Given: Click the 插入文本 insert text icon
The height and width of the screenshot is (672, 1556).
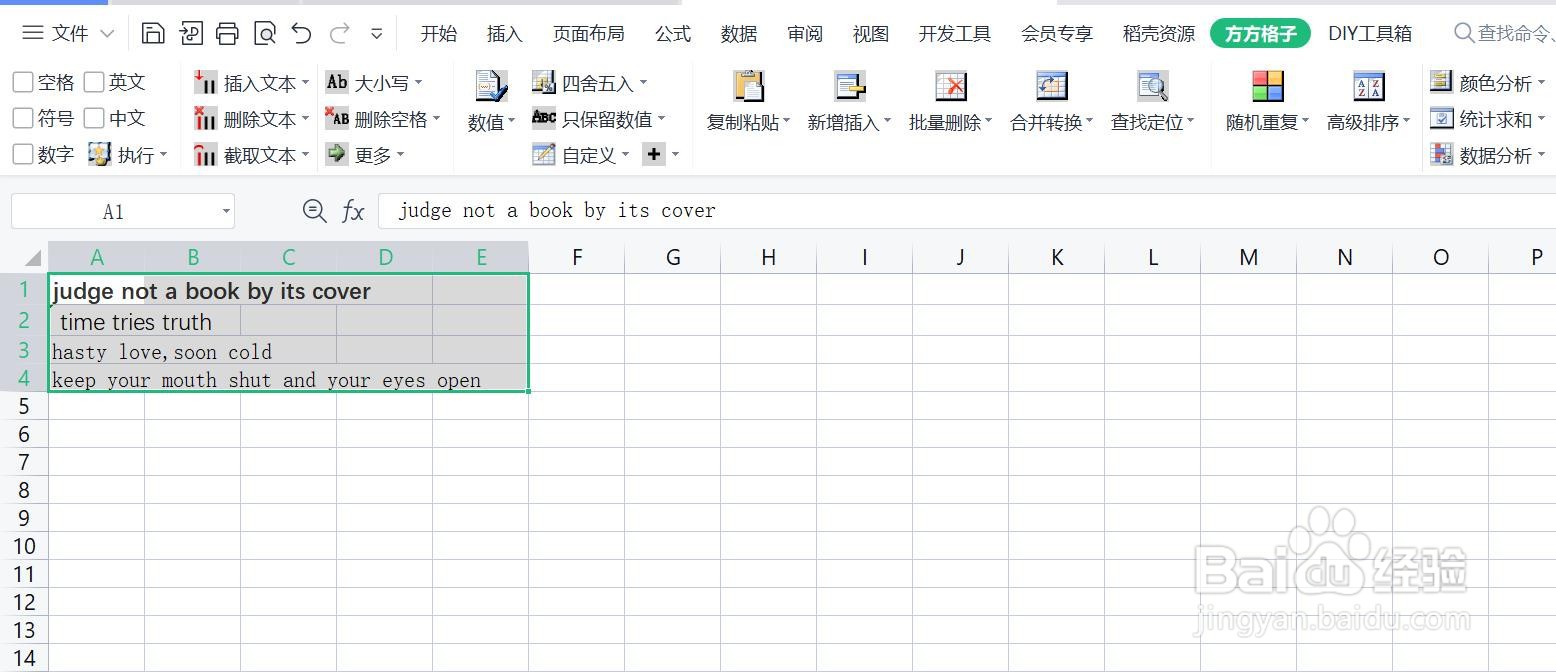Looking at the screenshot, I should (x=205, y=82).
